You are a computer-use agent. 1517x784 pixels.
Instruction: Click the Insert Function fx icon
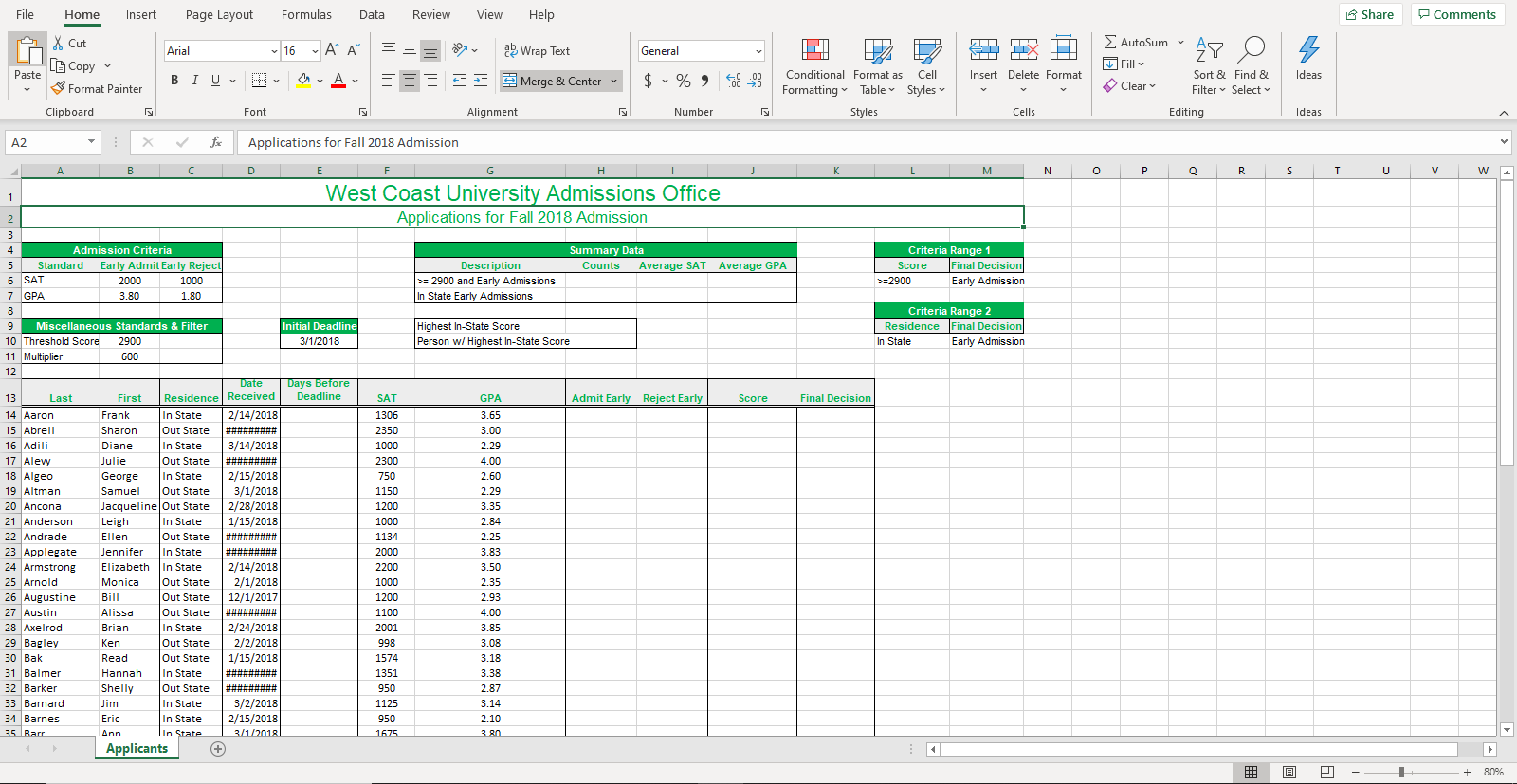tap(216, 142)
